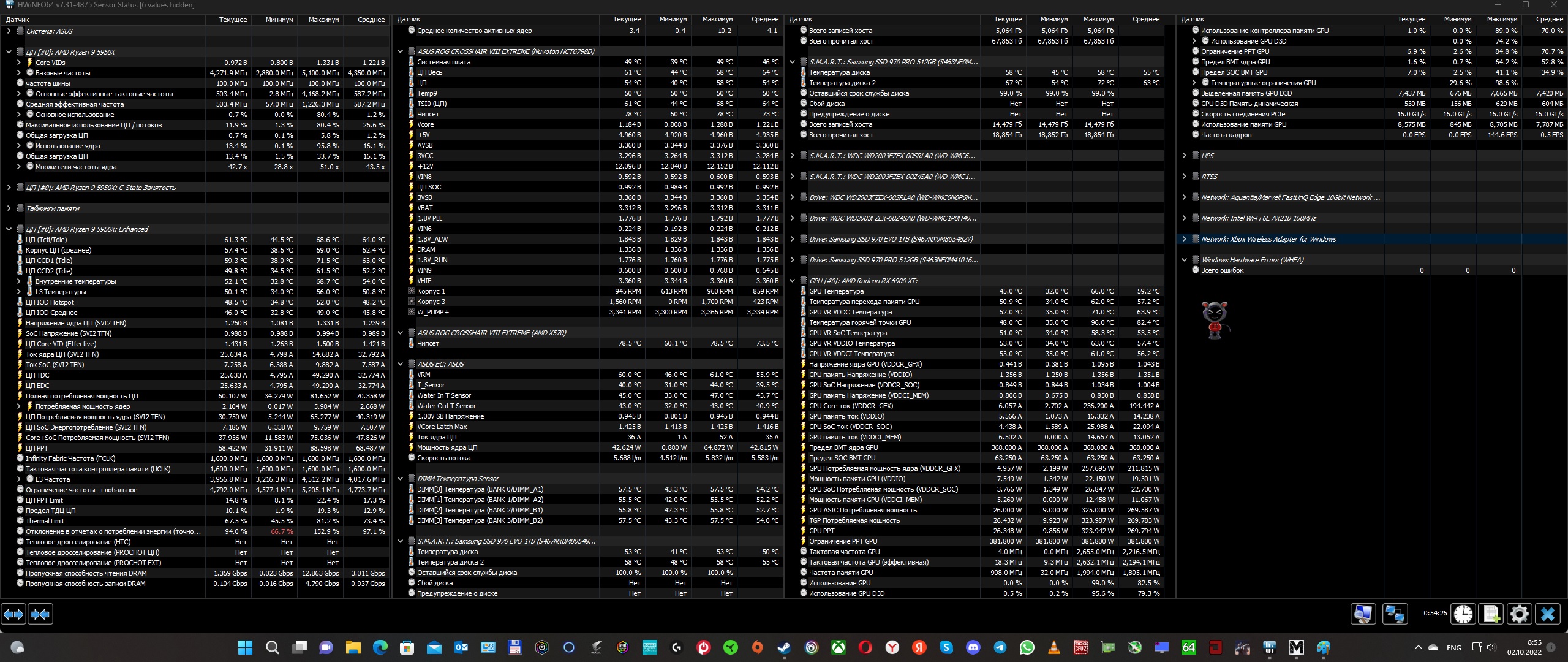This screenshot has width=1568, height=662.
Task: Expand the RTSS sensor group
Action: pyautogui.click(x=1184, y=177)
